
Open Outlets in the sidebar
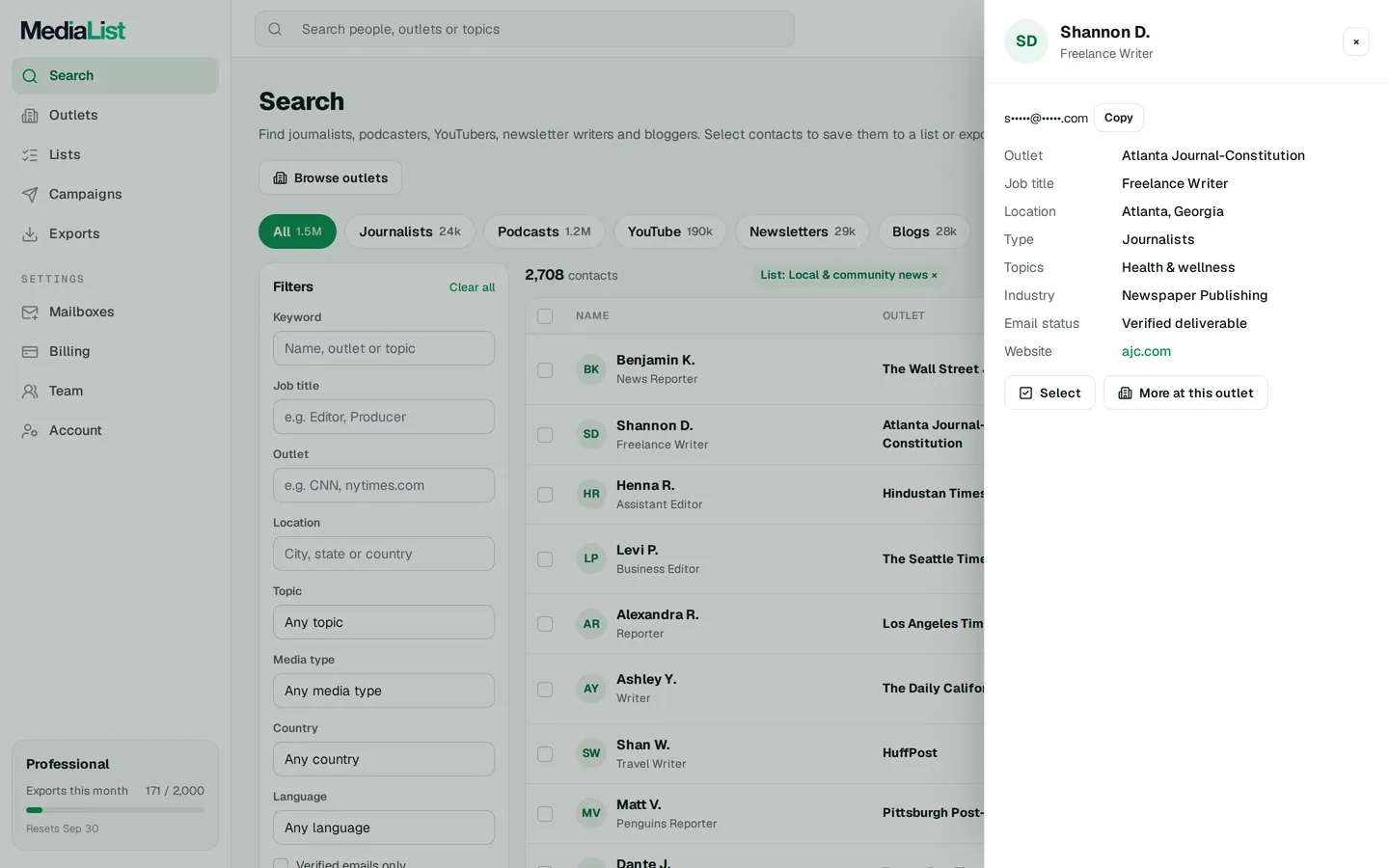click(x=115, y=115)
